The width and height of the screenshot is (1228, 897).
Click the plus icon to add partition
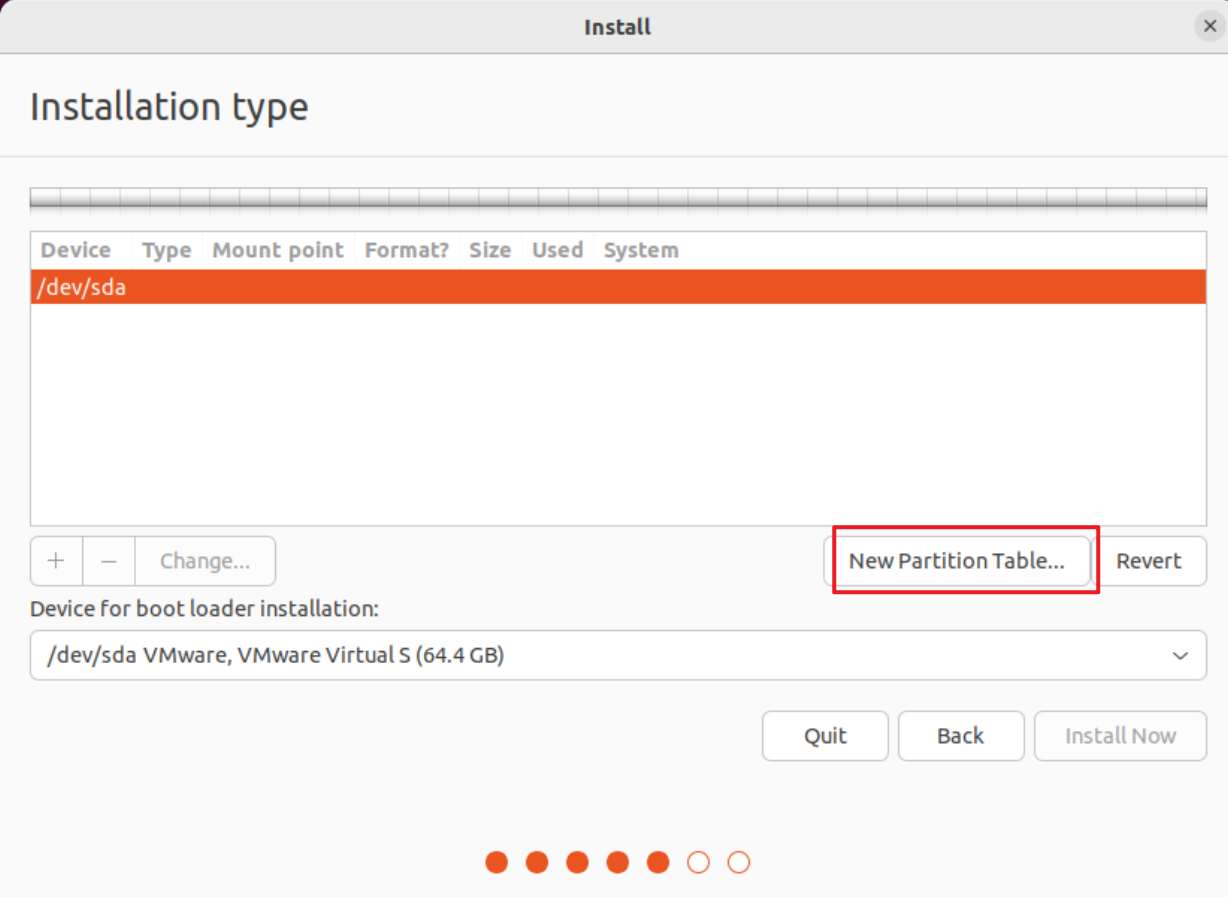coord(56,561)
